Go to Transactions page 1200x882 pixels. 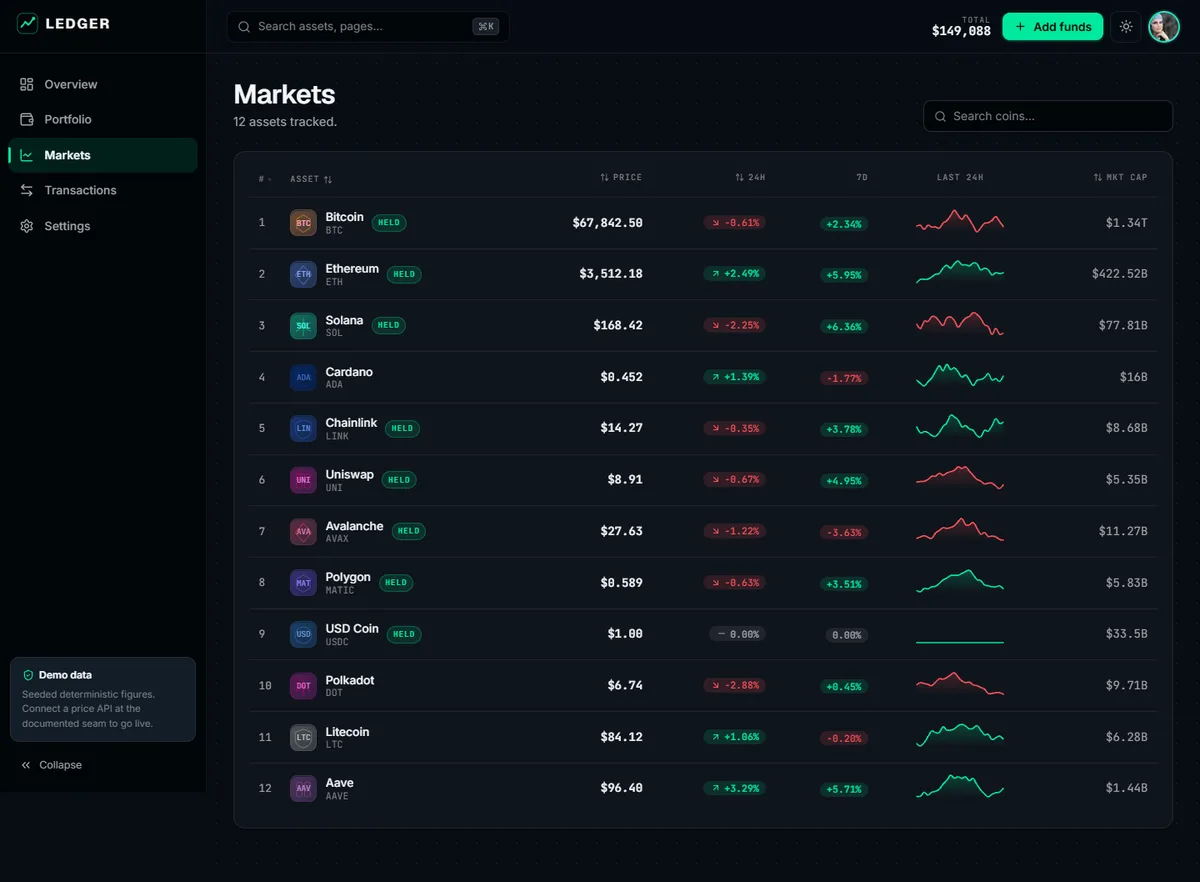pyautogui.click(x=103, y=190)
